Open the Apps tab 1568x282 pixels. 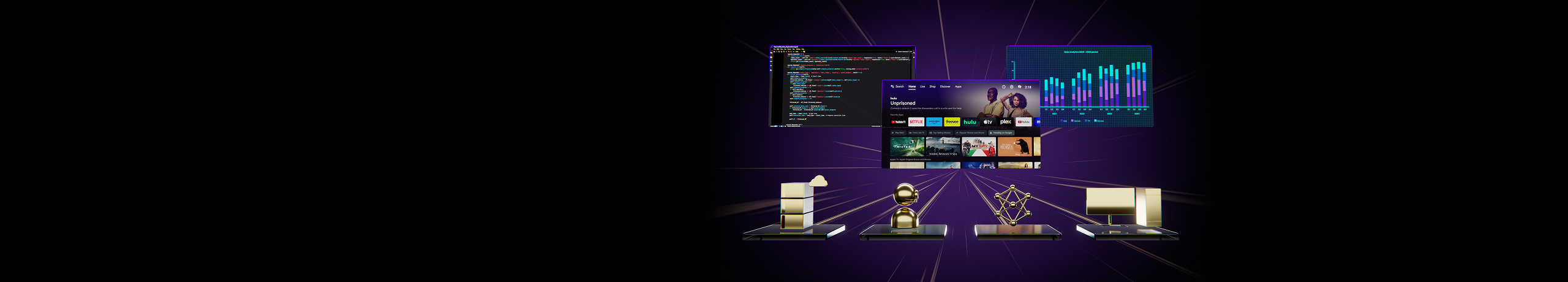(958, 86)
